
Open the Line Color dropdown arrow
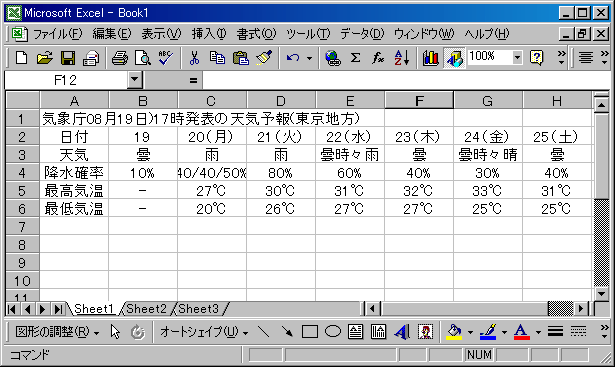(x=504, y=332)
